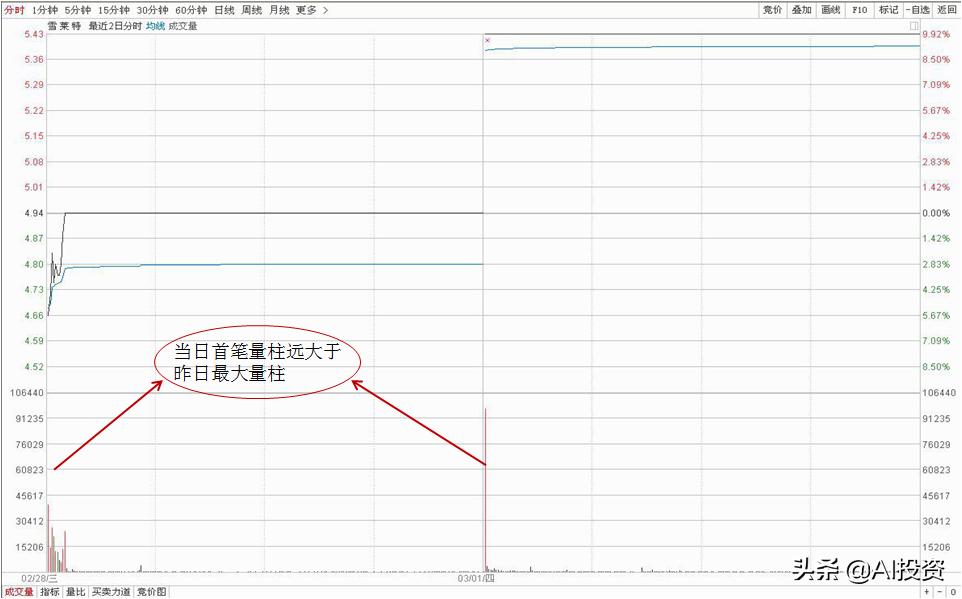
Task: Click the 5.36 price axis label
Action: coord(34,60)
